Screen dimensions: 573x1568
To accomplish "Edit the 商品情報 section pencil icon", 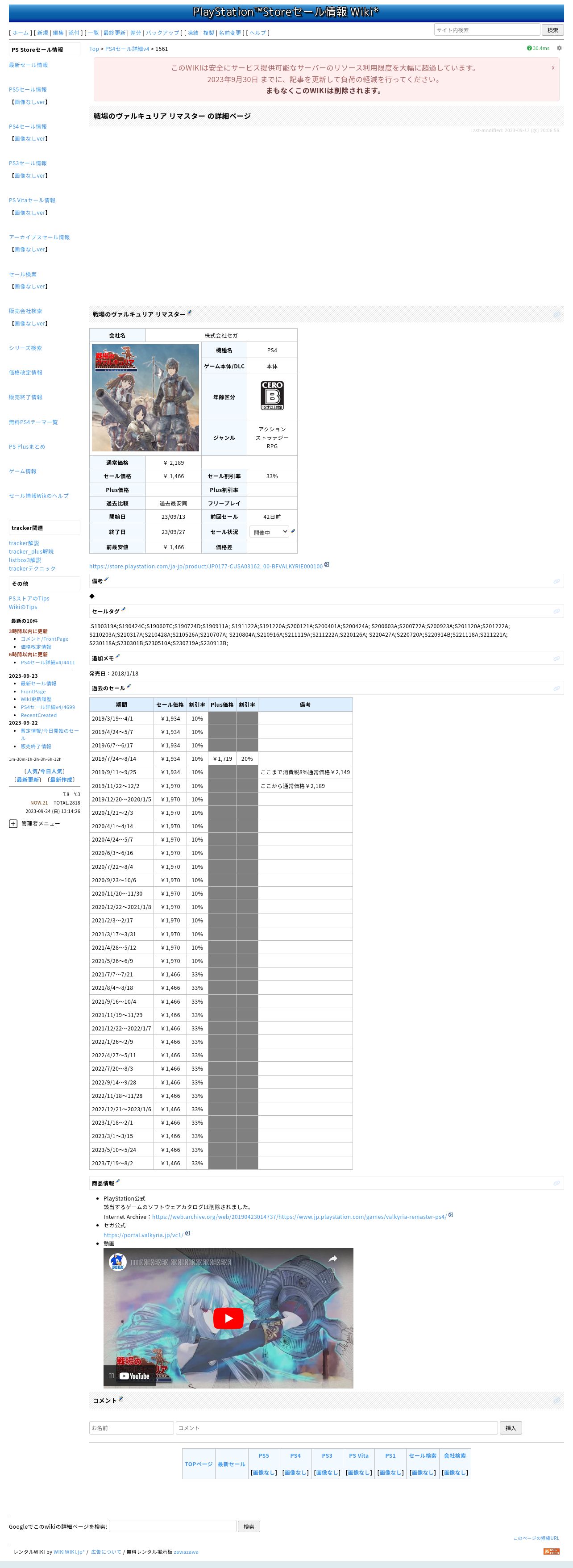I will coord(117,1181).
